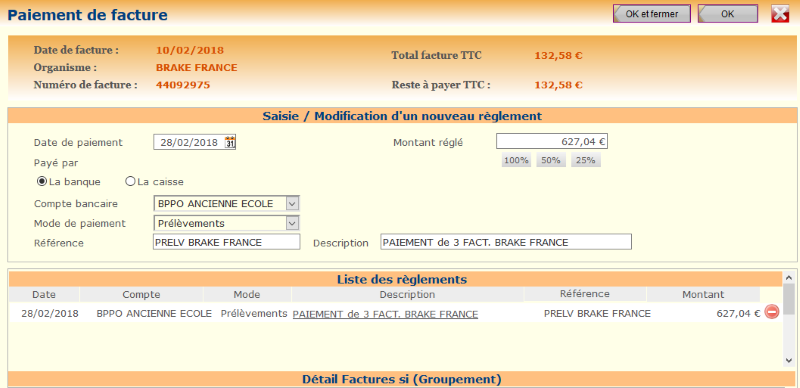Set payment amount to 50%
800x388 pixels.
[x=551, y=160]
